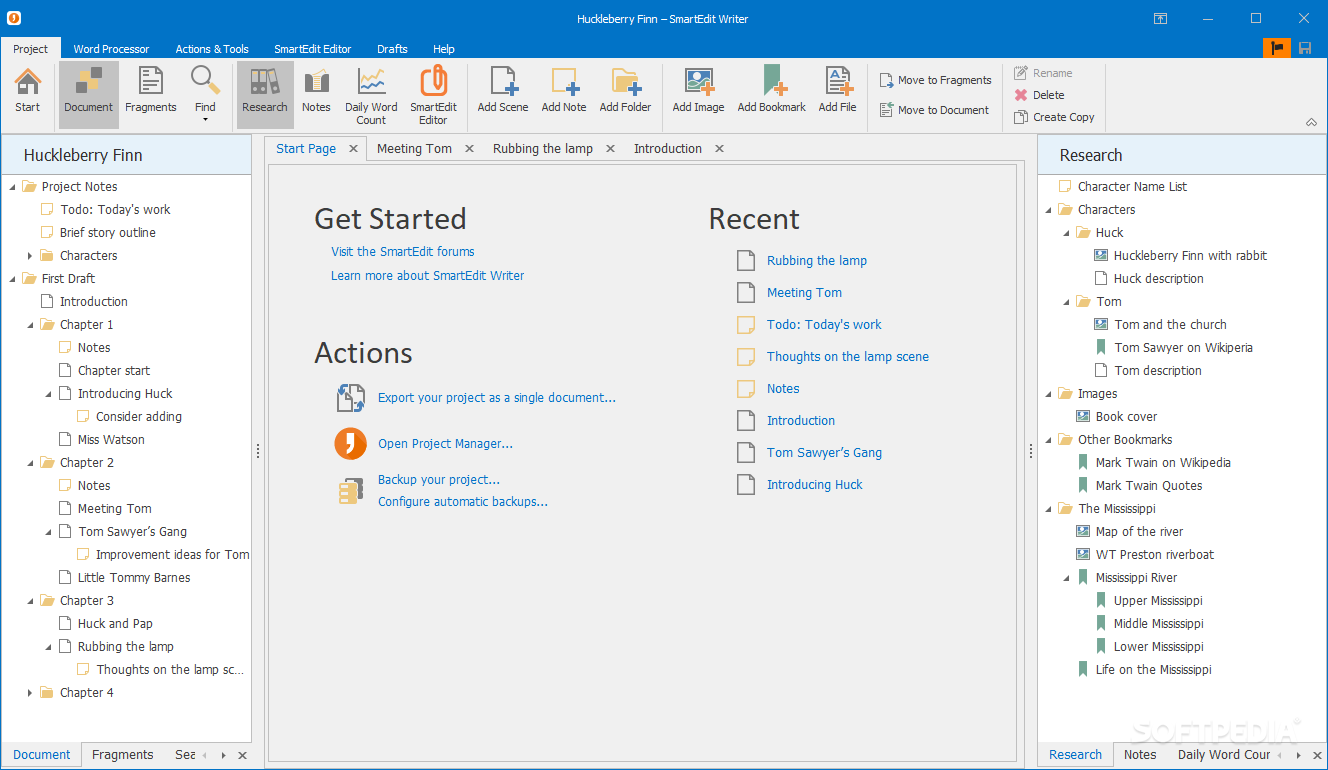
Task: Open recent item Tom Sawyer's Gang
Action: (824, 453)
